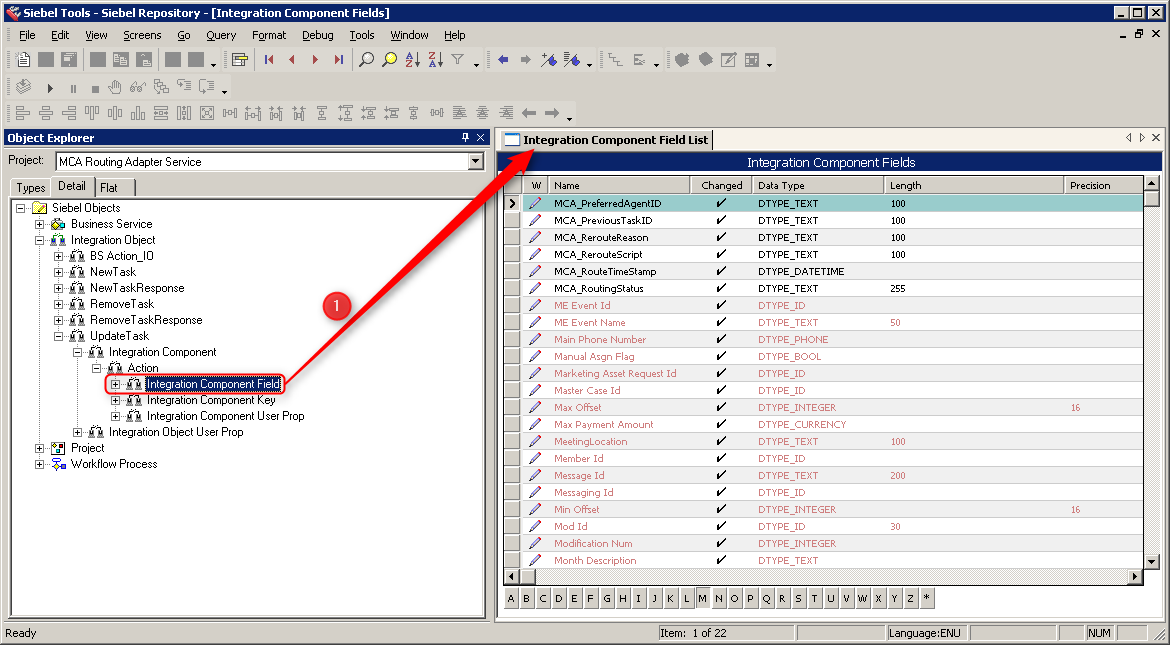The width and height of the screenshot is (1170, 645).
Task: Click the magnifying glass search icon
Action: click(366, 59)
